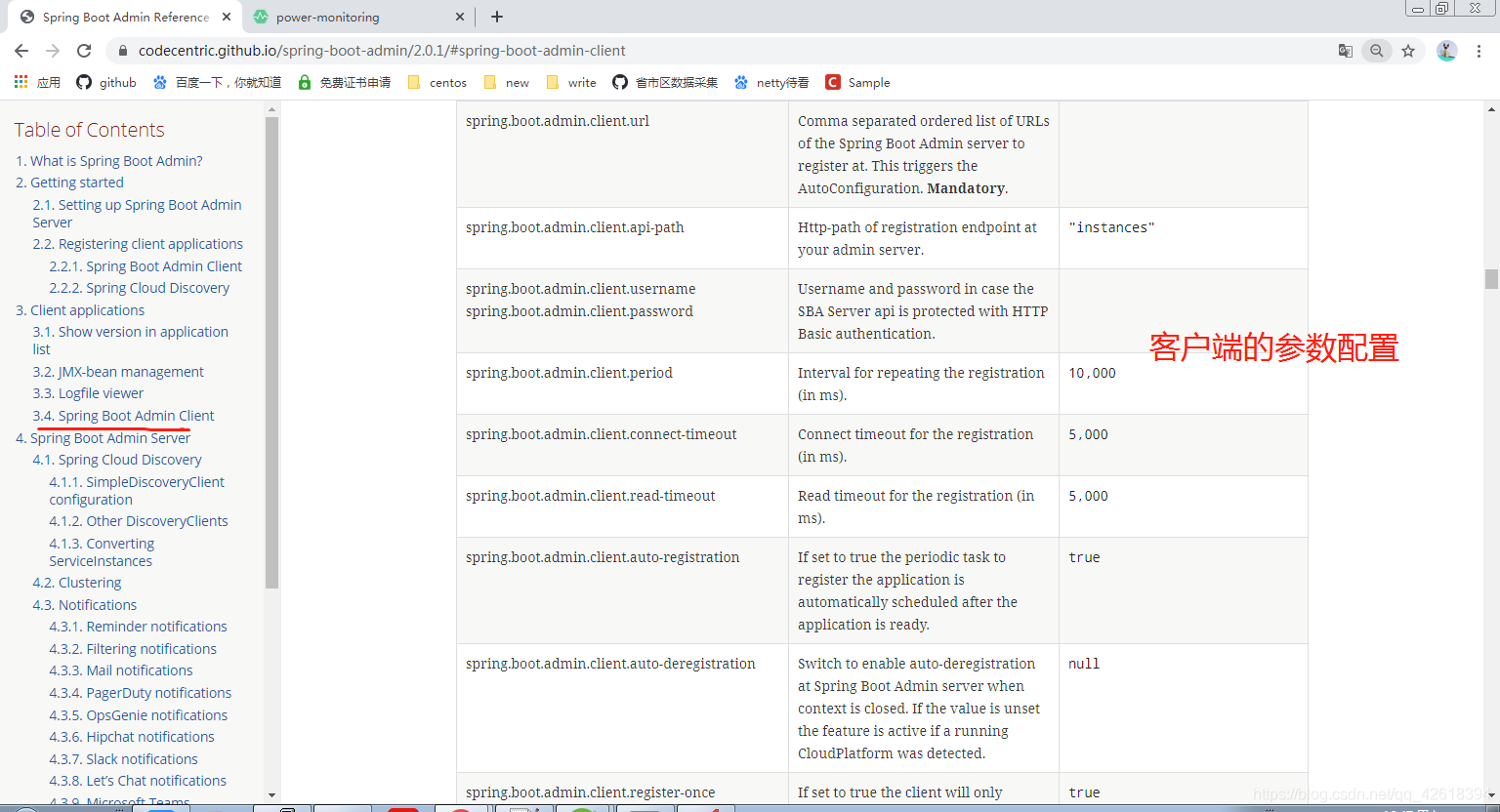Open '3.3. Logfile viewer' section
1500x812 pixels.
pos(88,393)
